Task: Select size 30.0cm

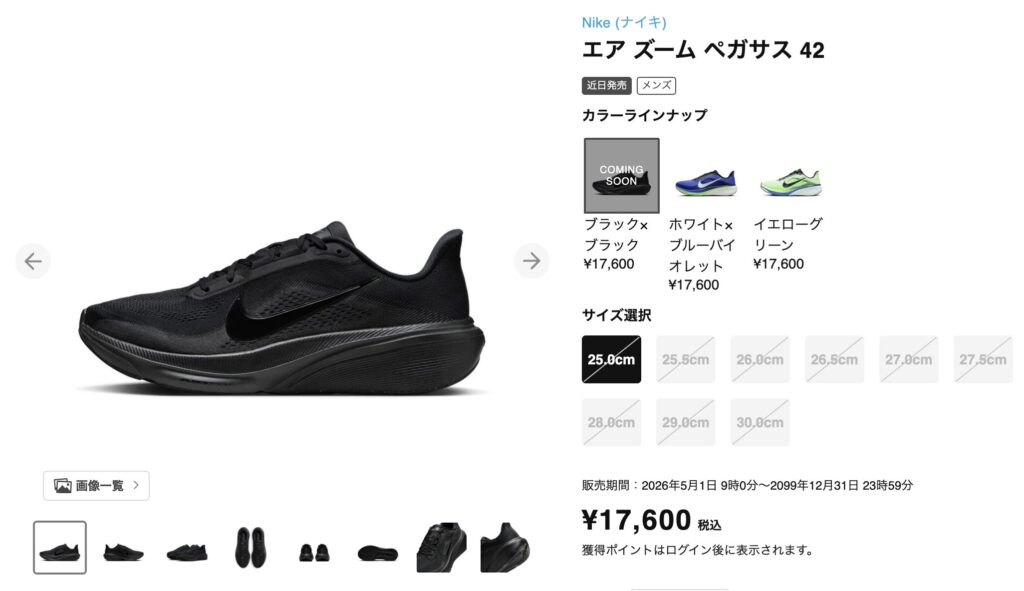Action: click(x=760, y=423)
